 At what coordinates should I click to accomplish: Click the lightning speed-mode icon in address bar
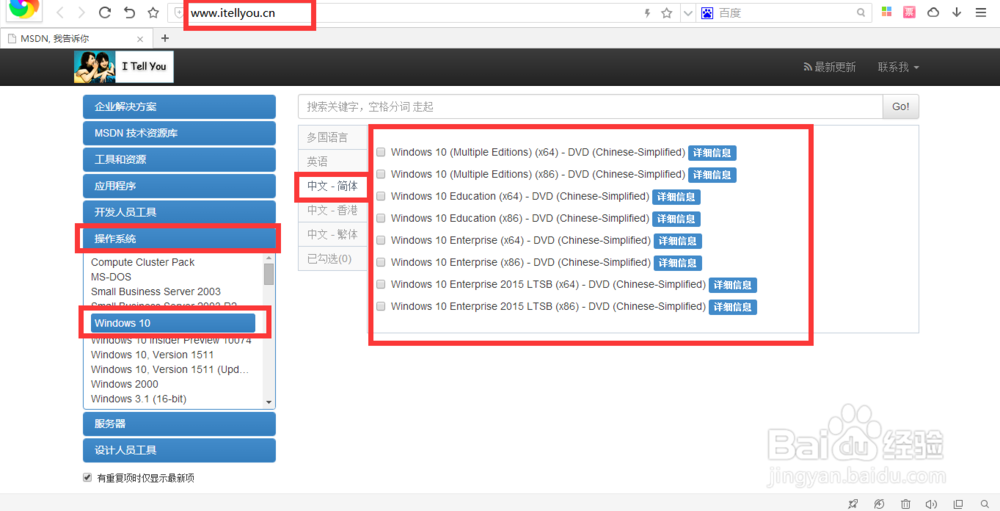[647, 13]
